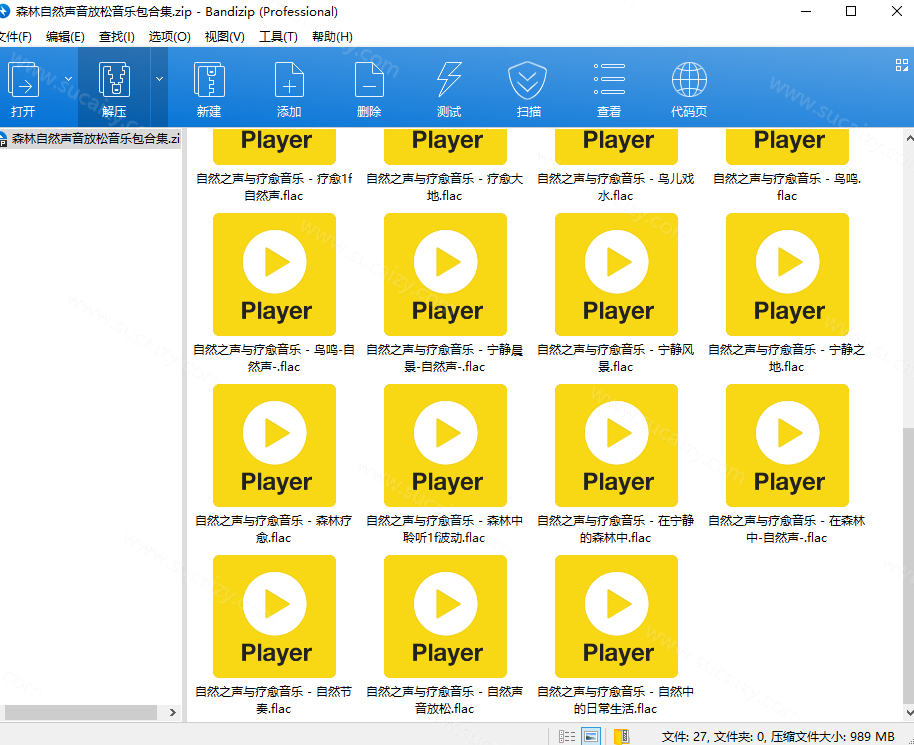
Task: Click the 扫描 (Scan) shield icon
Action: click(528, 80)
